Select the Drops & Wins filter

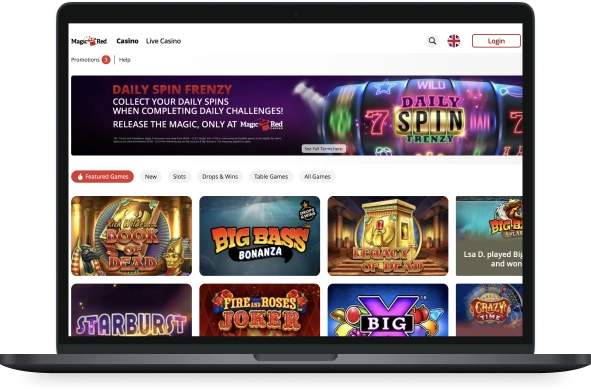tap(220, 176)
